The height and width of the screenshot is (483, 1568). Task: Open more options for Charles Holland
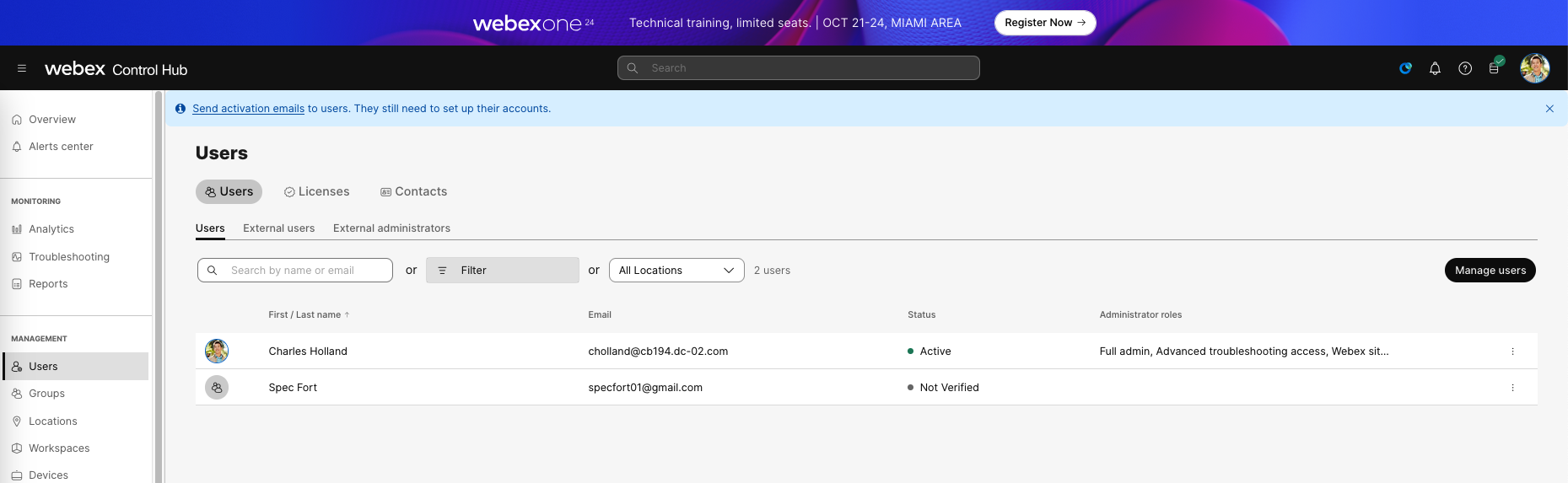(x=1512, y=352)
